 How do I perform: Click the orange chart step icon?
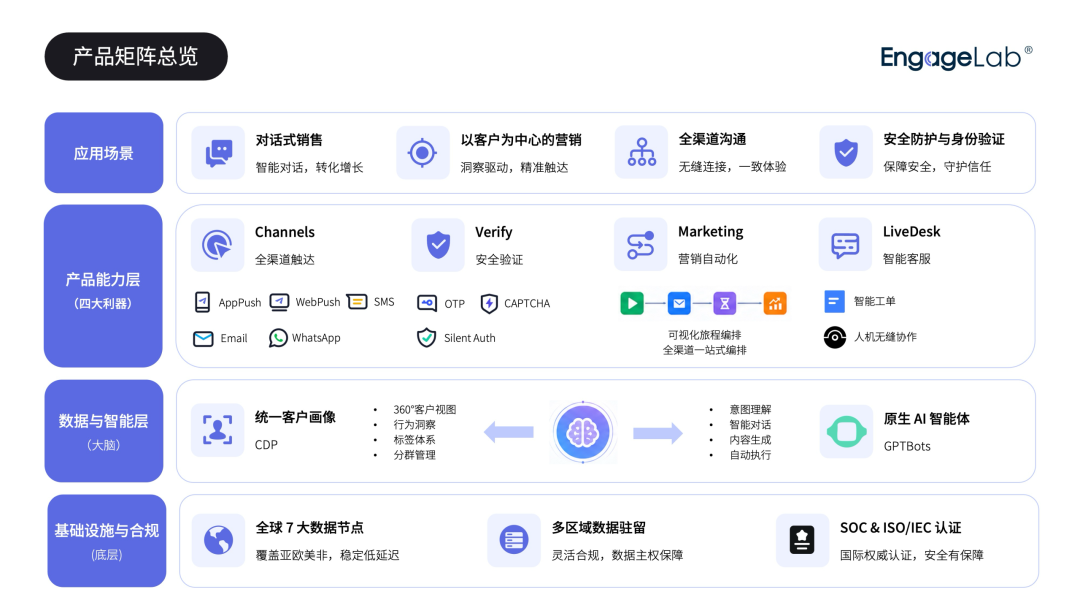775,303
